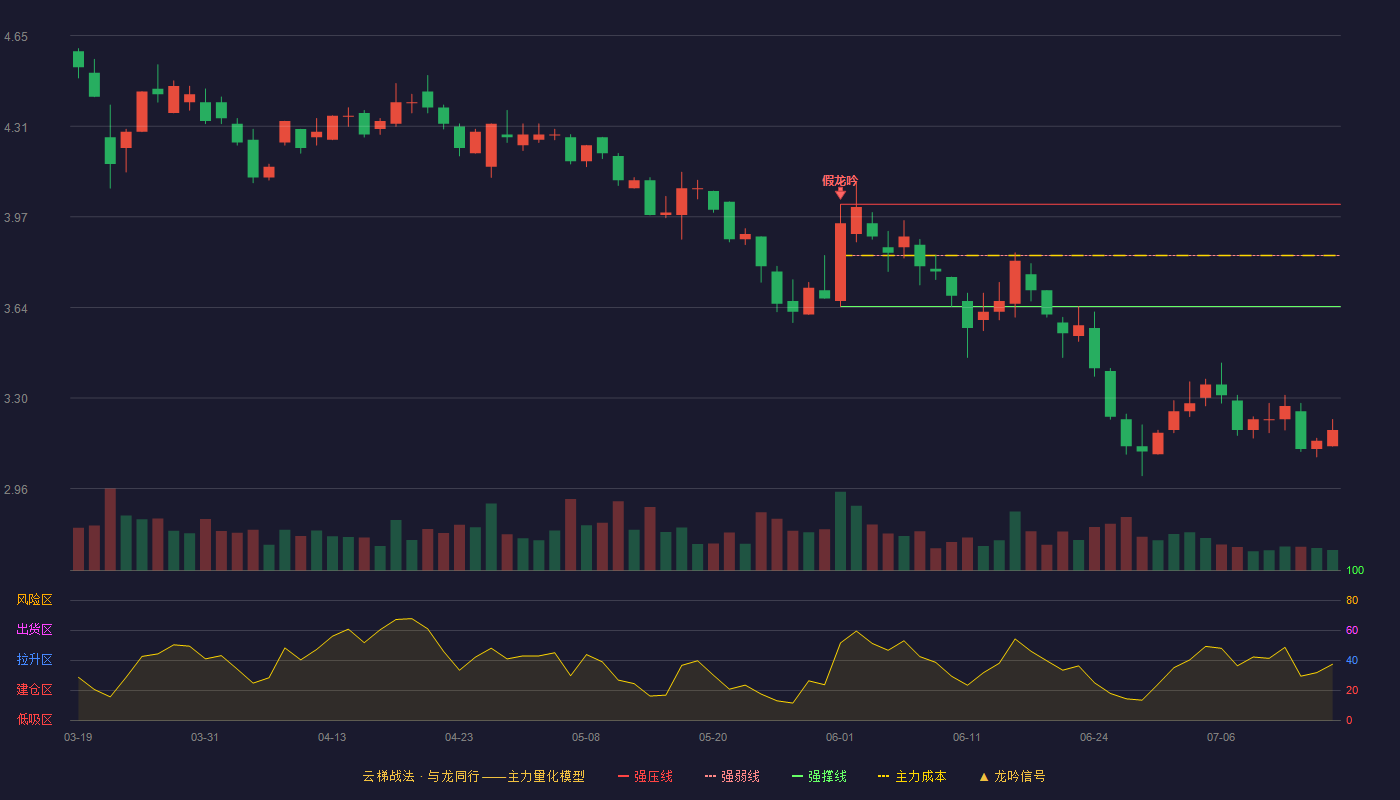Select the 拉升区 zone label
The image size is (1400, 800).
(34, 660)
